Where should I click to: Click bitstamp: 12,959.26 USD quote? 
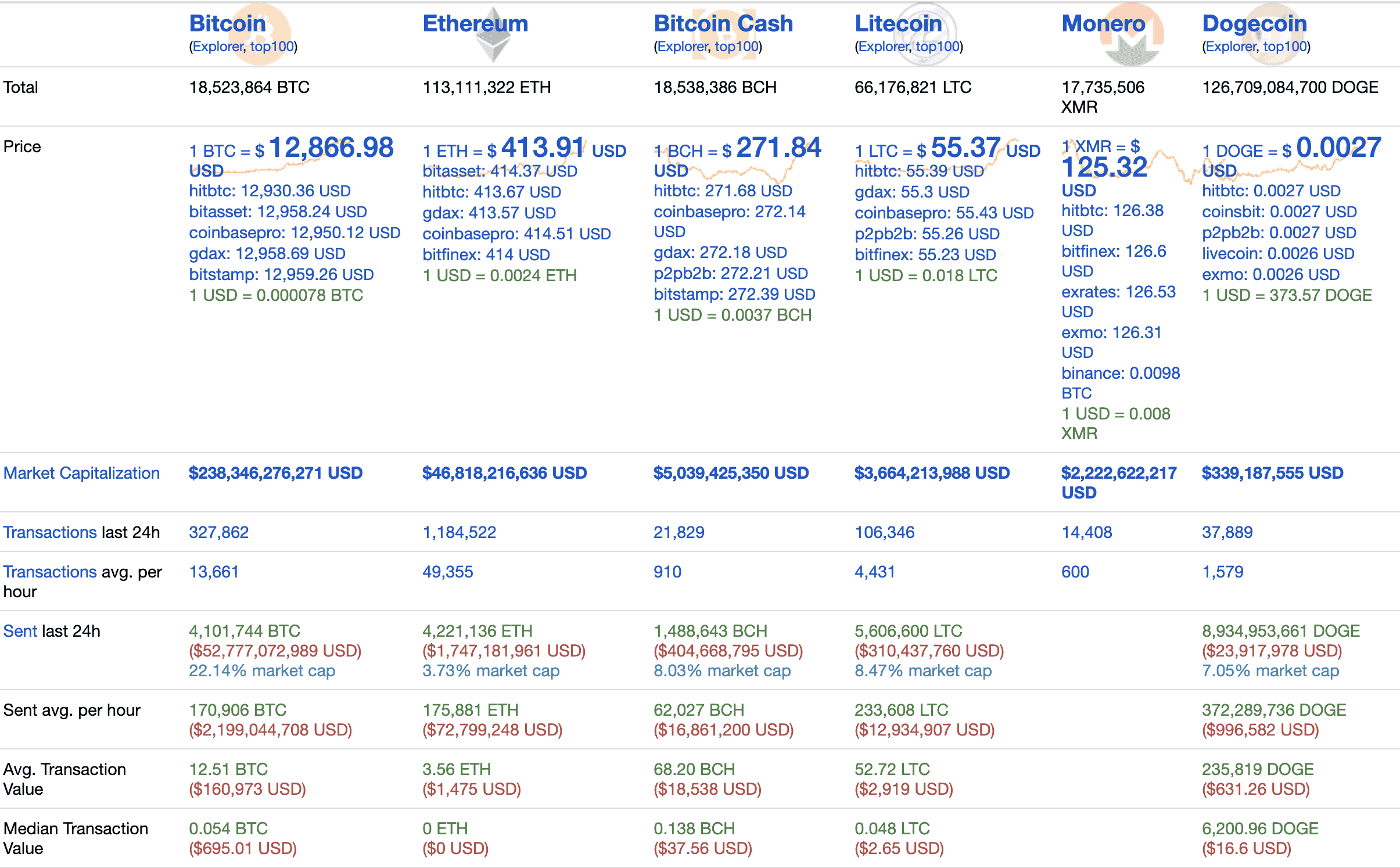(281, 274)
